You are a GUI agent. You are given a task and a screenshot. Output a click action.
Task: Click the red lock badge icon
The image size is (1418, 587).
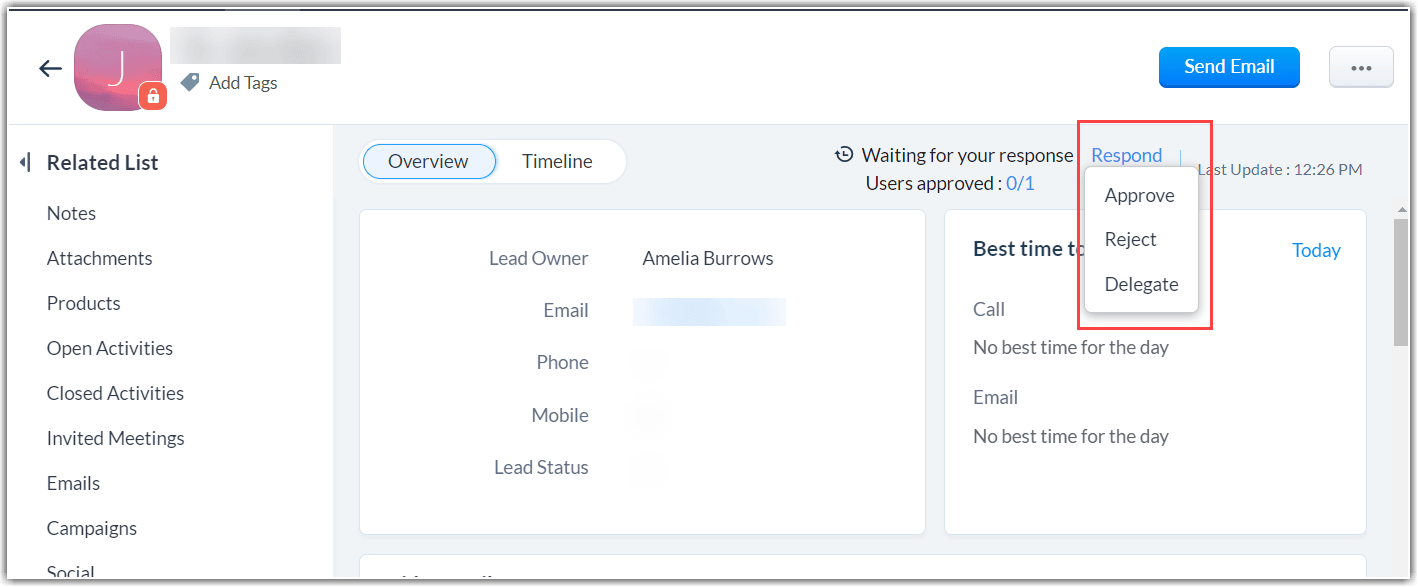point(153,95)
